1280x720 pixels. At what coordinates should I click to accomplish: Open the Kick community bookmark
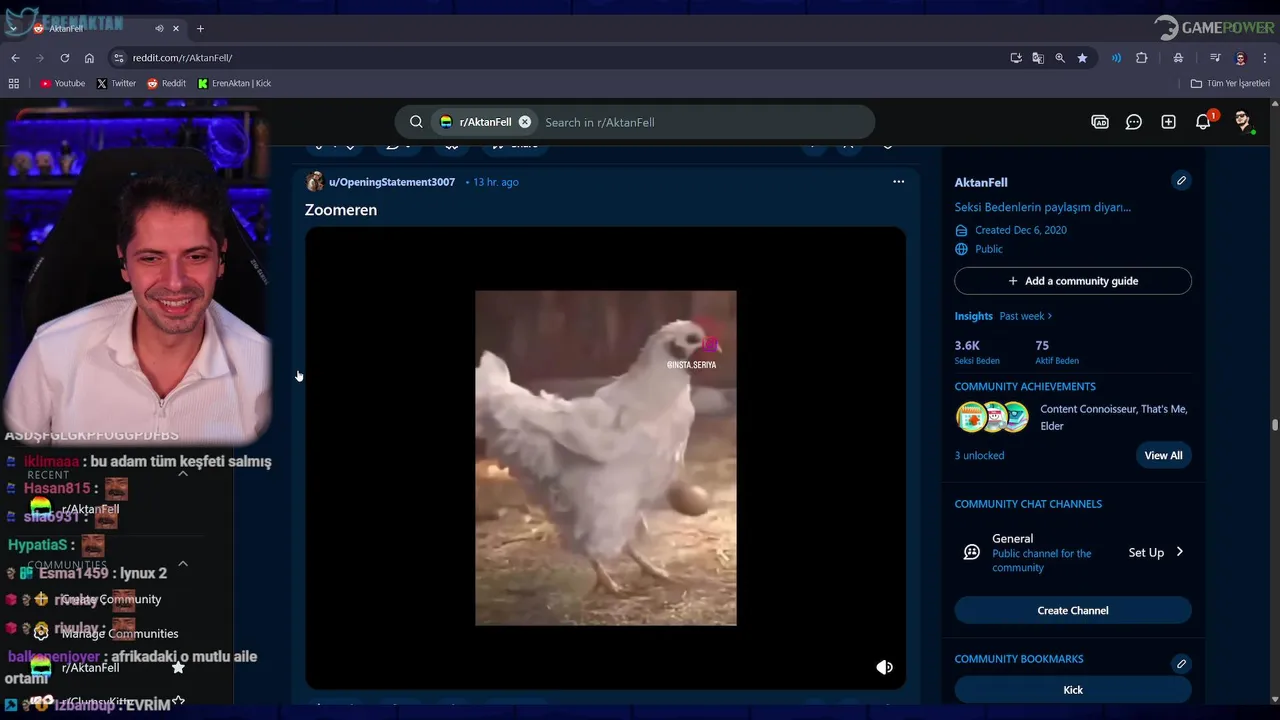point(1073,690)
